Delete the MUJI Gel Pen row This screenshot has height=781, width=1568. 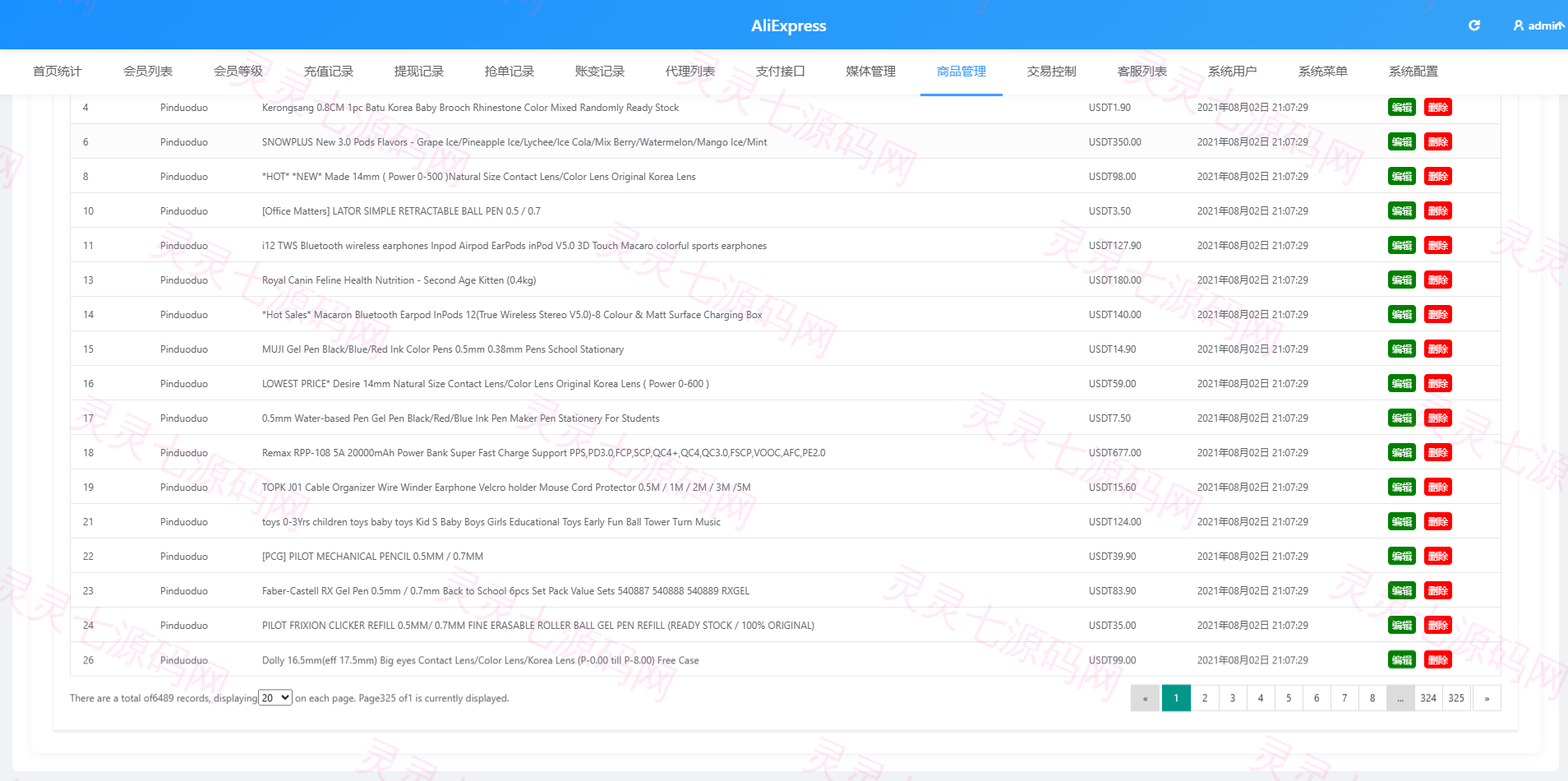coord(1438,349)
